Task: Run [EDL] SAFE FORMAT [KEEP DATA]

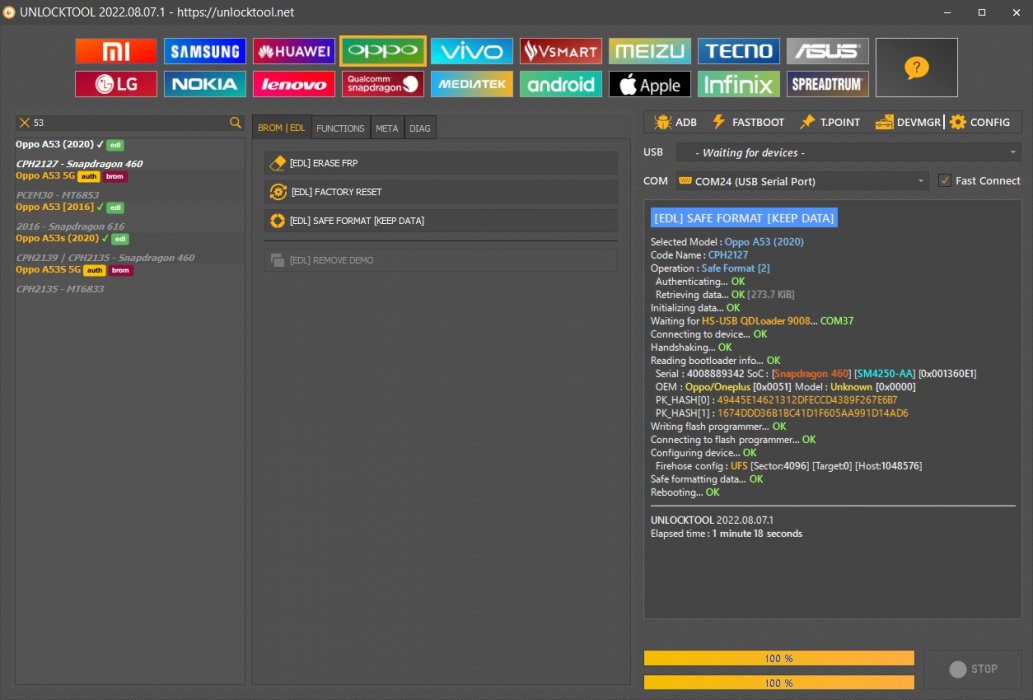Action: coord(441,221)
